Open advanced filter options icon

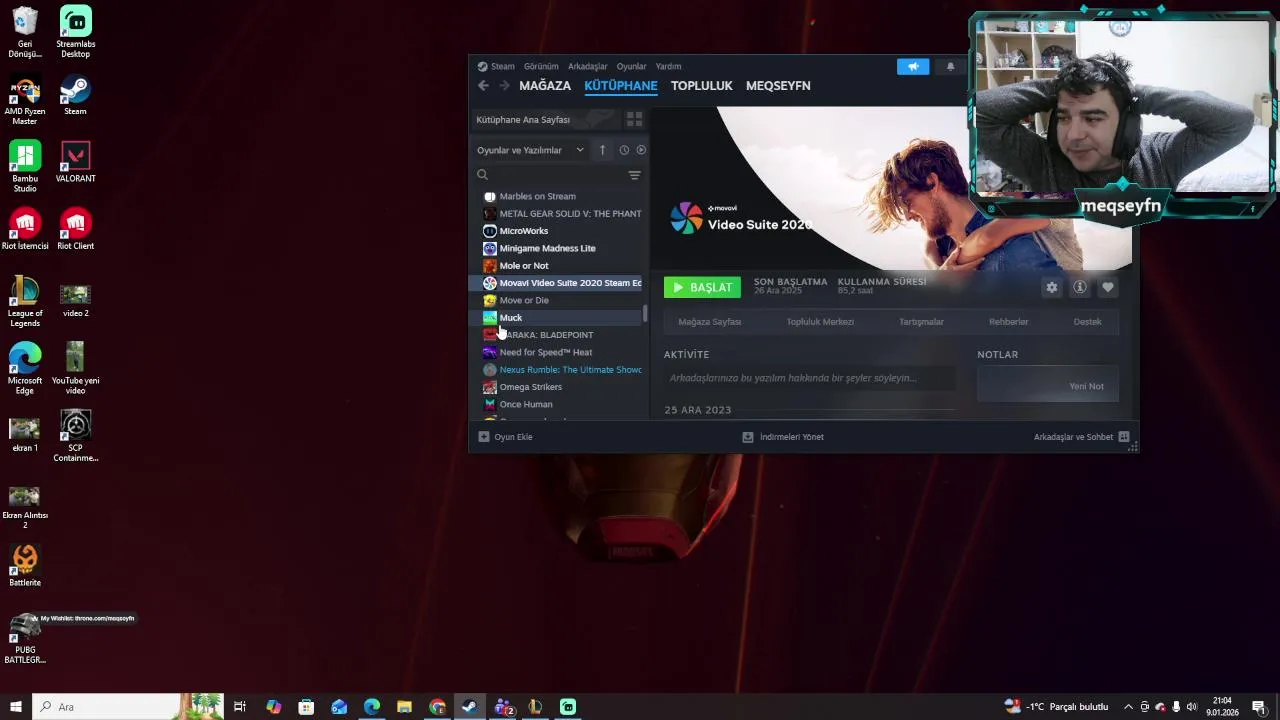coord(634,175)
